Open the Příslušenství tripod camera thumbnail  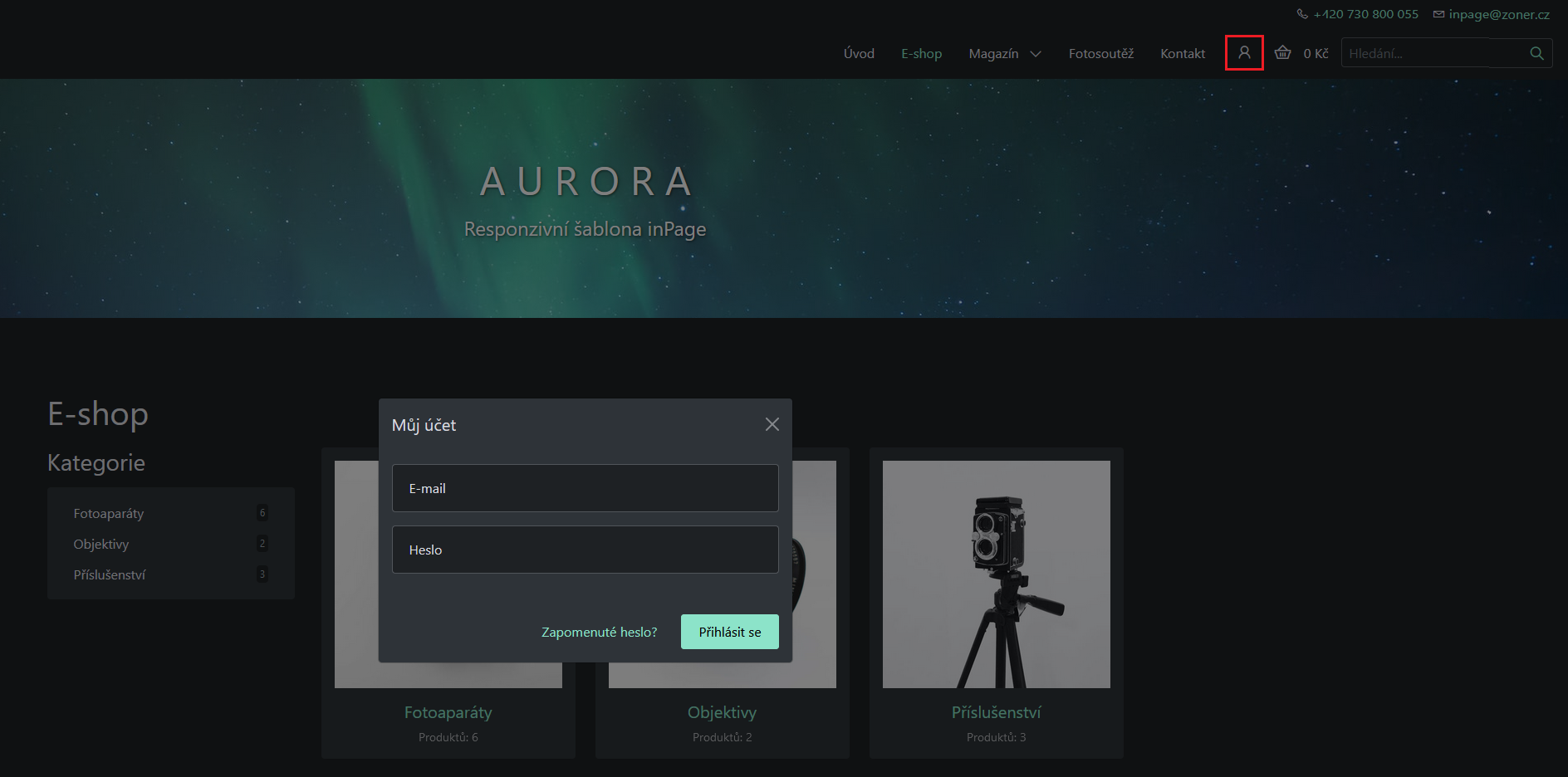[996, 574]
